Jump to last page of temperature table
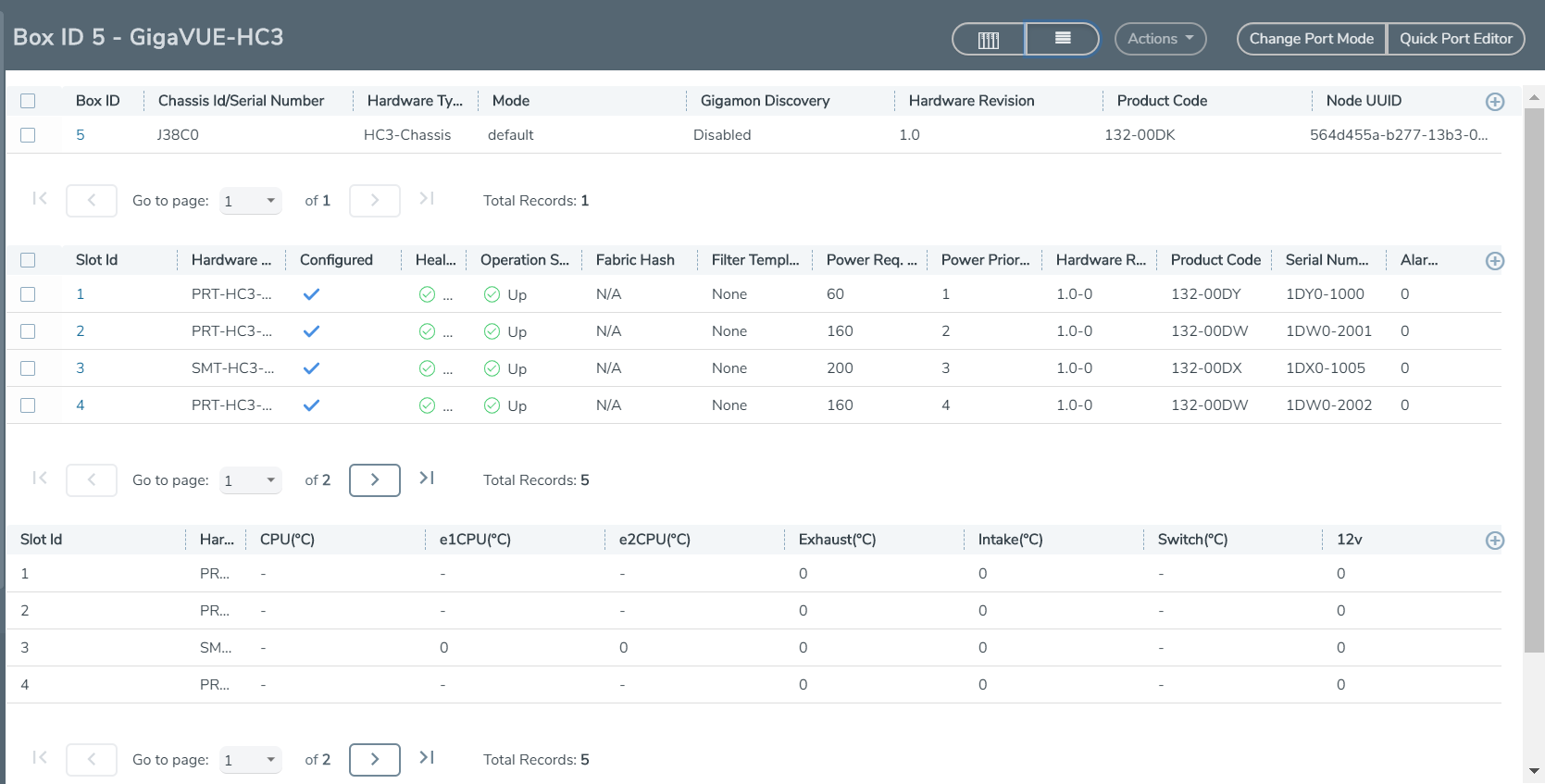The height and width of the screenshot is (784, 1545). pos(427,758)
